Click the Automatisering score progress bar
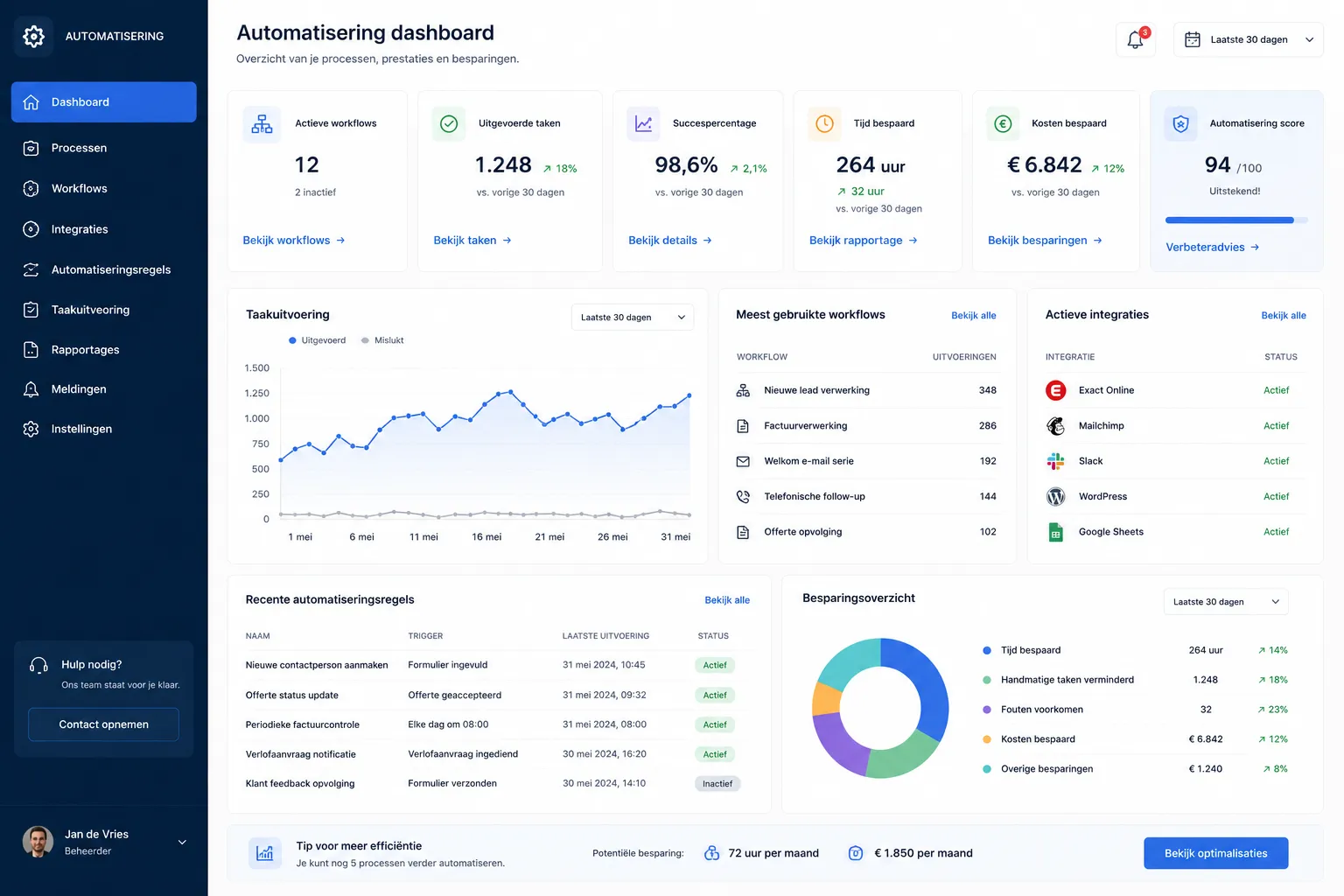Image resolution: width=1344 pixels, height=896 pixels. click(1236, 220)
